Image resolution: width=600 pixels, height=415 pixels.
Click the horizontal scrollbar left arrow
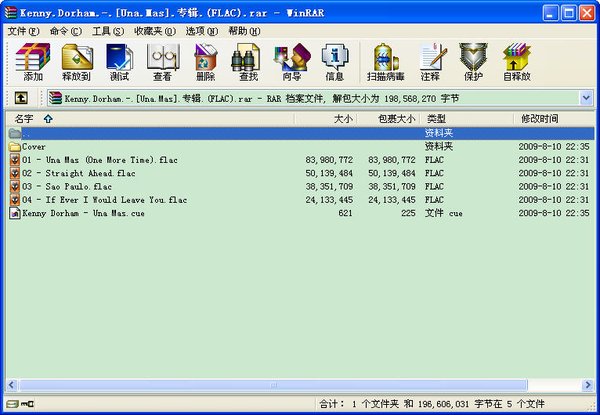pos(11,385)
